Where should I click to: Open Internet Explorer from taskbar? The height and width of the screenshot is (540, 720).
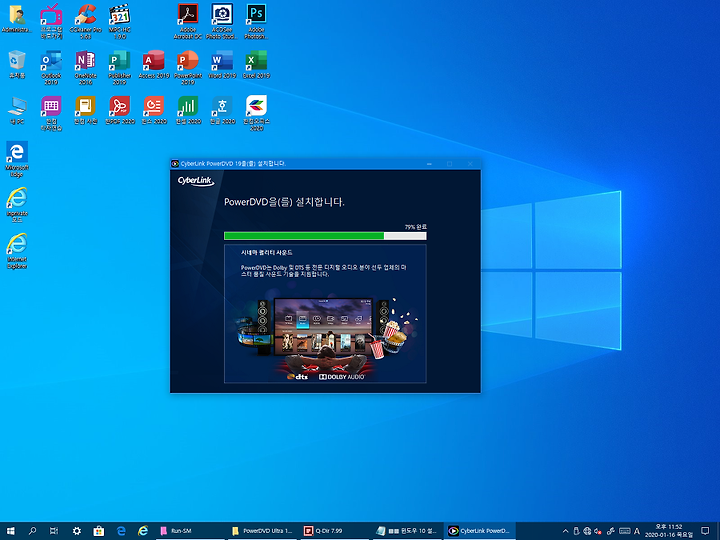coord(143,531)
